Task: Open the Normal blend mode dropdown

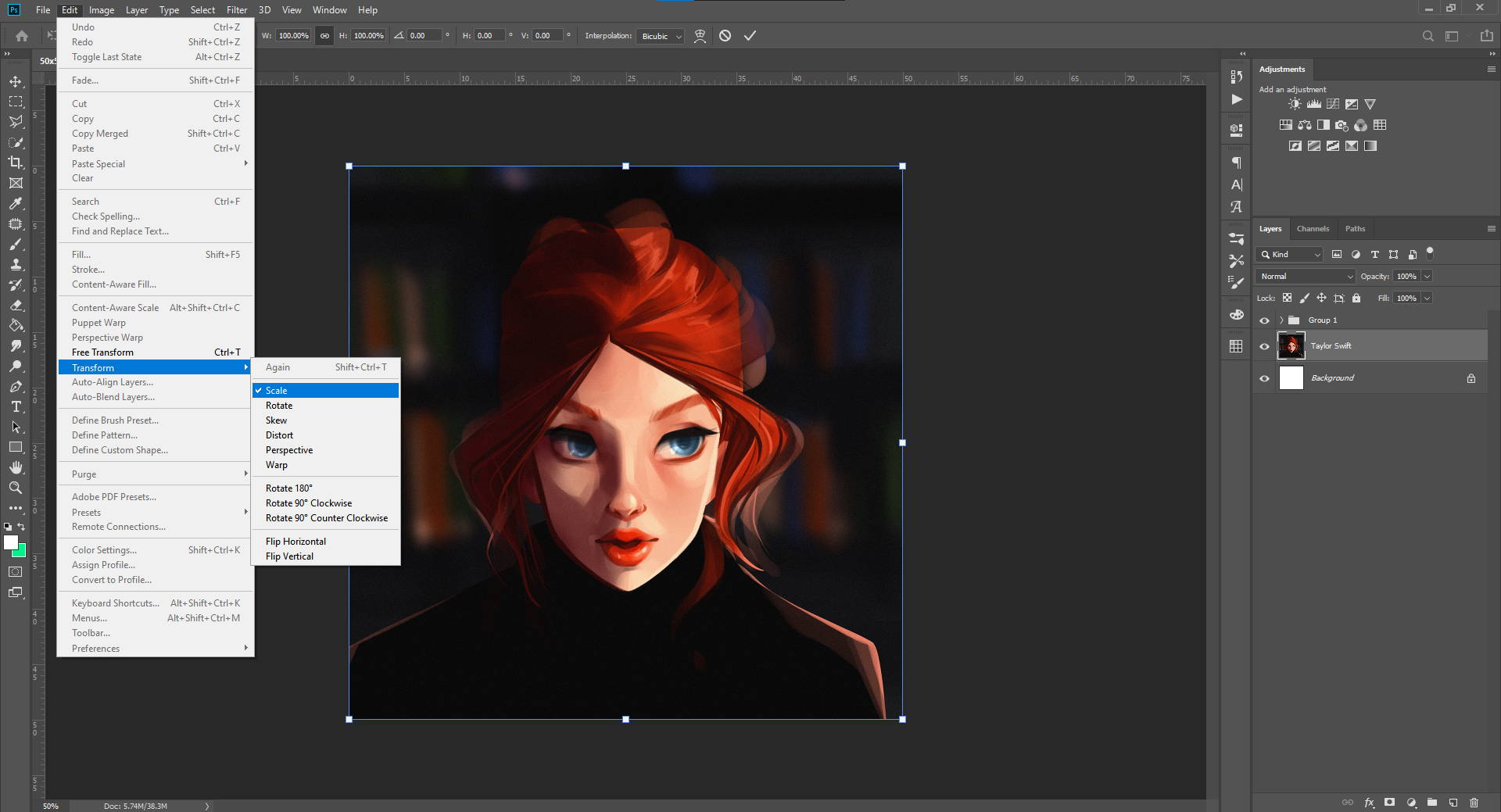Action: (x=1306, y=277)
